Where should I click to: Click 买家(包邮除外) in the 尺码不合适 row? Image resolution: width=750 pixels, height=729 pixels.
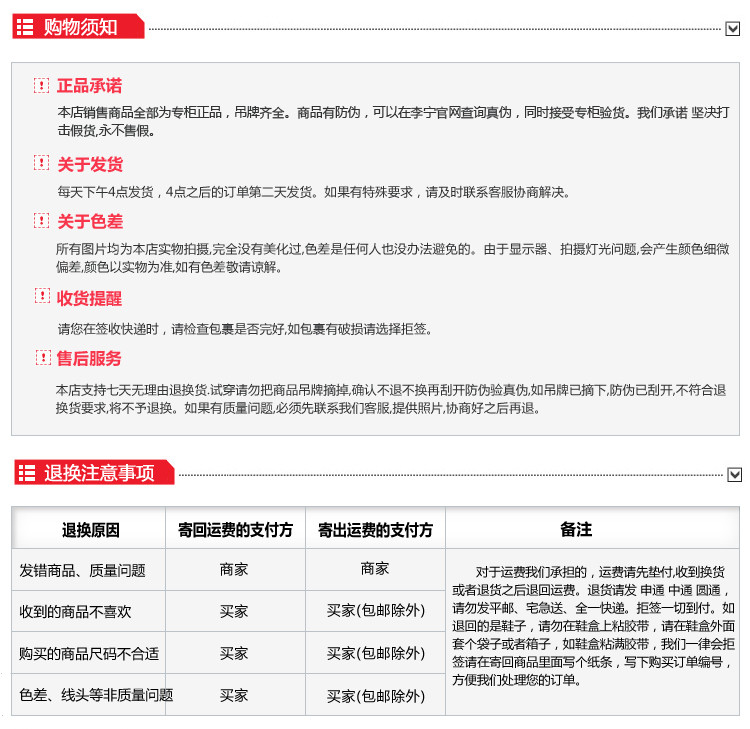click(376, 653)
